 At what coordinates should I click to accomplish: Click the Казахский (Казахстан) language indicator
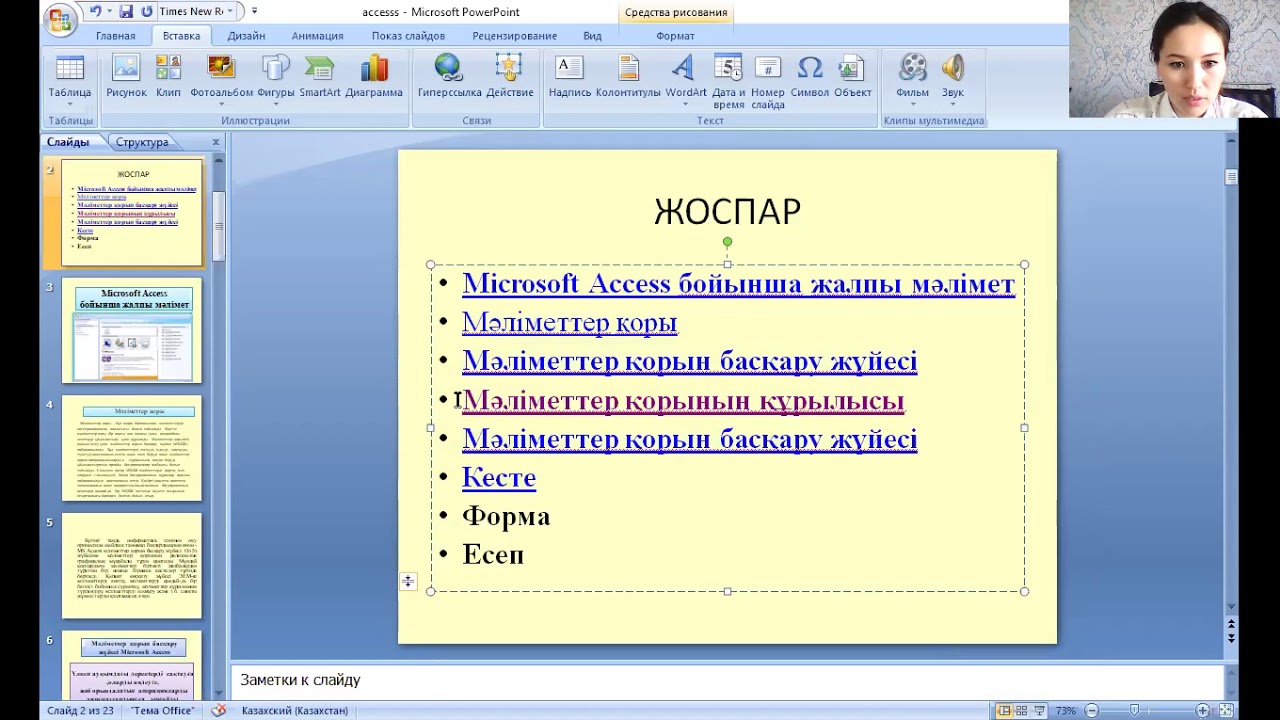tap(295, 711)
